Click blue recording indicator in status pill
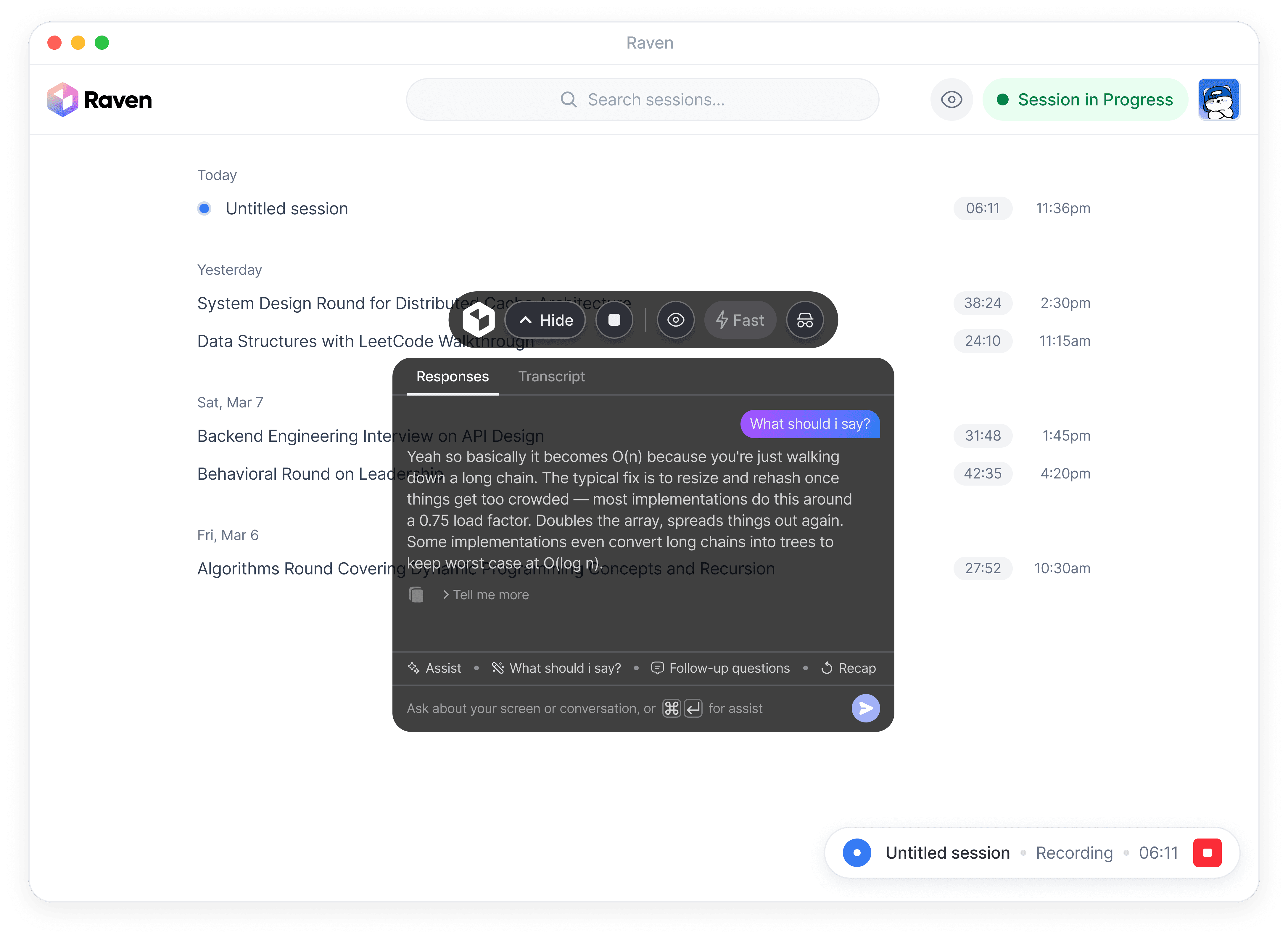Image resolution: width=1288 pixels, height=938 pixels. (x=856, y=852)
